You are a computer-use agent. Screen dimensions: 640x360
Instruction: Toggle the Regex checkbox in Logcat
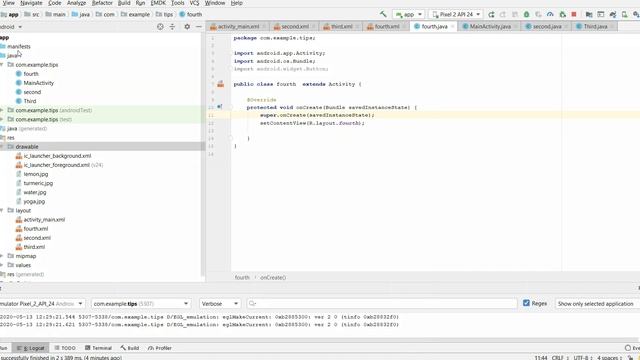526,303
